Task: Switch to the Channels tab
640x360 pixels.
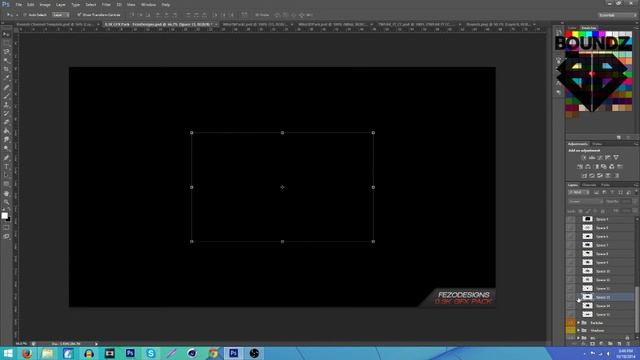Action: click(x=589, y=185)
